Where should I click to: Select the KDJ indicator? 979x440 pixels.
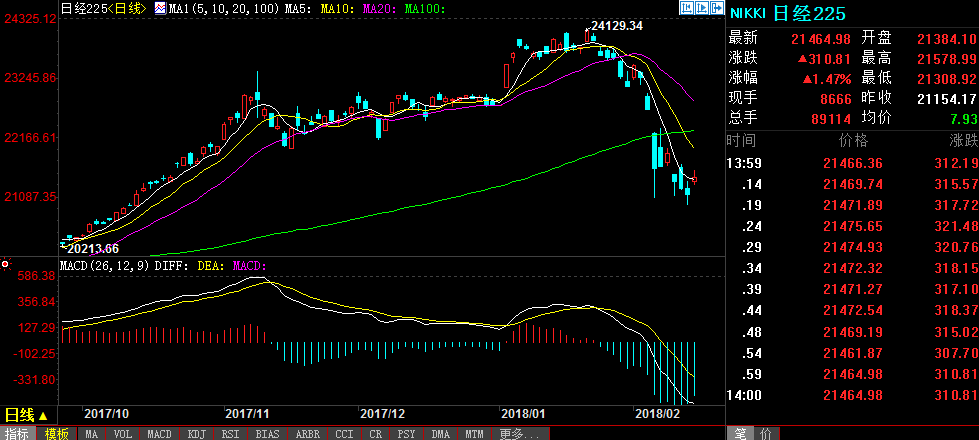point(197,434)
